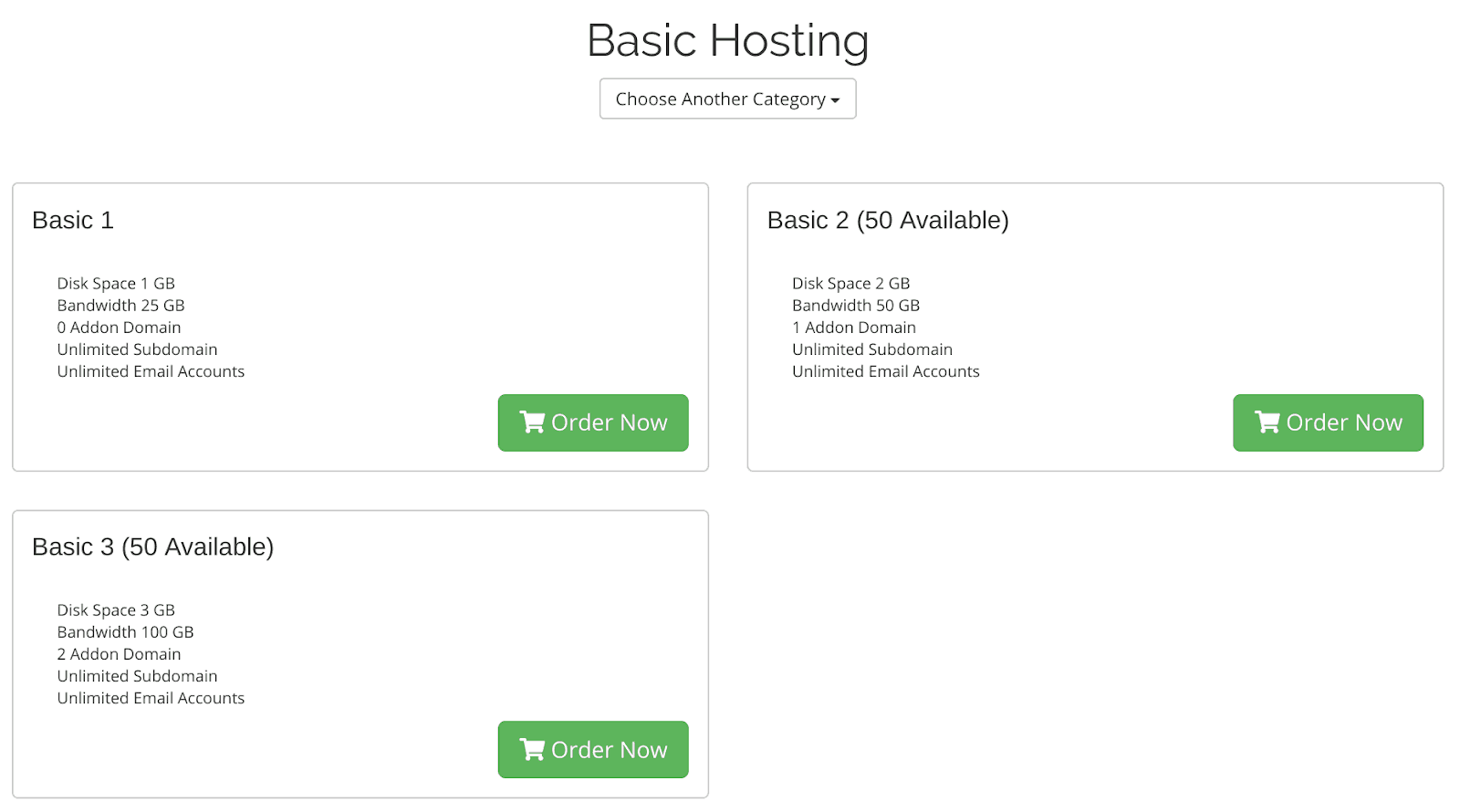Click Unlimited Subdomain in the Basic 3 card
Image resolution: width=1460 pixels, height=812 pixels.
(x=137, y=676)
